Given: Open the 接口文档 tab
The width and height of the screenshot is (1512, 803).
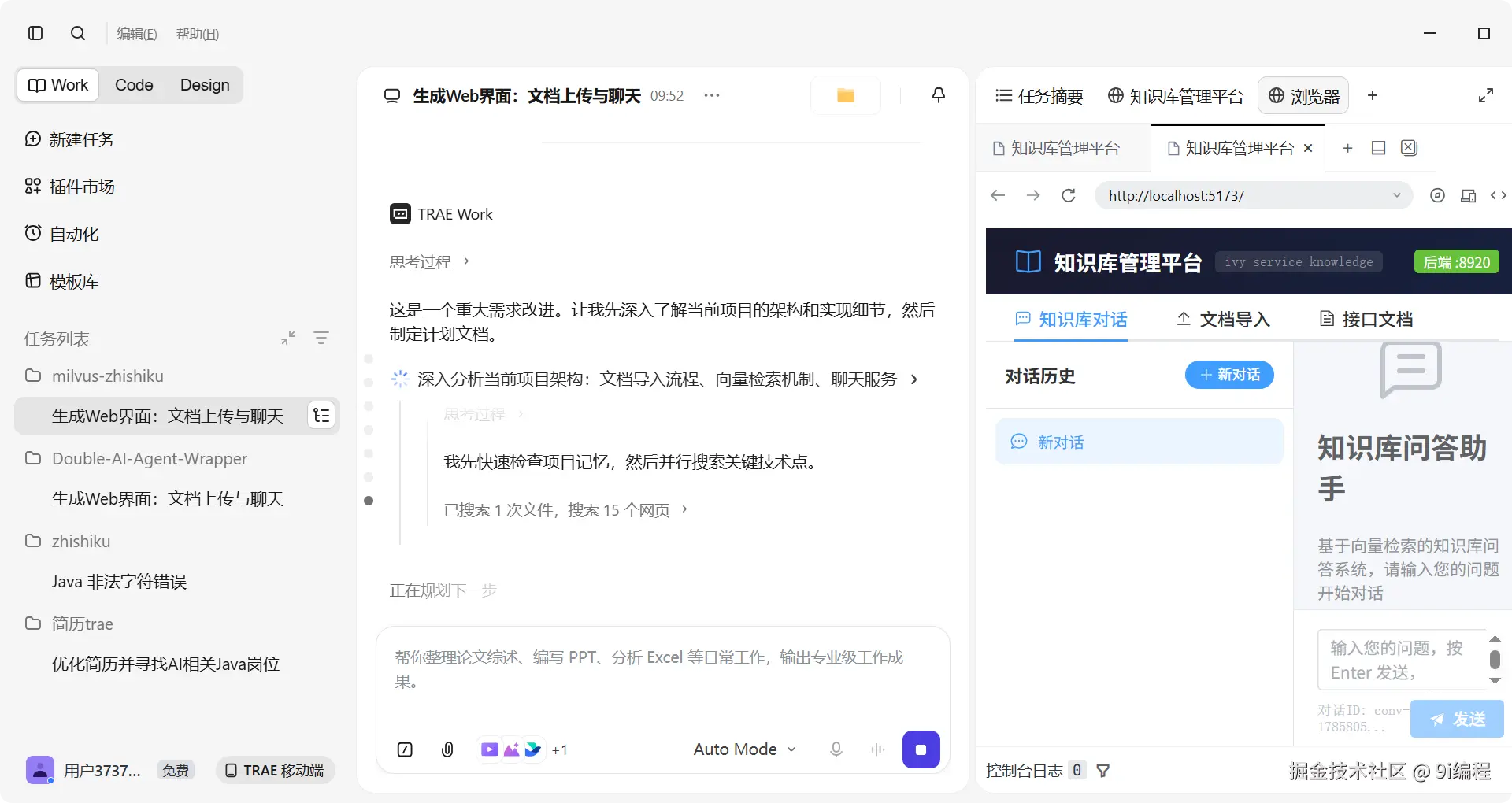Looking at the screenshot, I should click(1366, 319).
